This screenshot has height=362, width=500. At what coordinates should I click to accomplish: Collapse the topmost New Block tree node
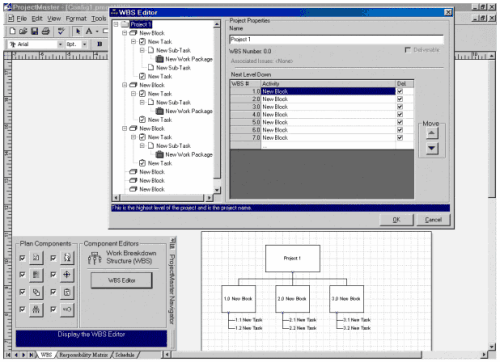(124, 33)
